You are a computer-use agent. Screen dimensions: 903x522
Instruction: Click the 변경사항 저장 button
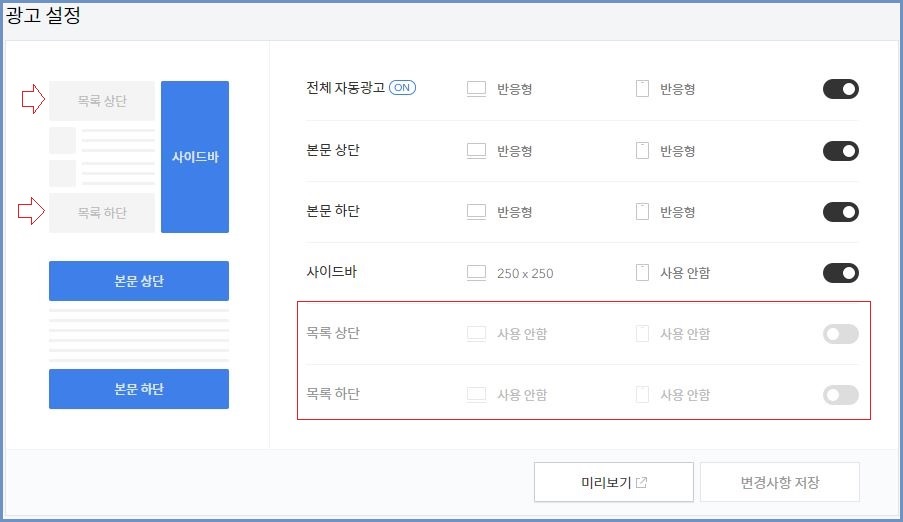780,482
